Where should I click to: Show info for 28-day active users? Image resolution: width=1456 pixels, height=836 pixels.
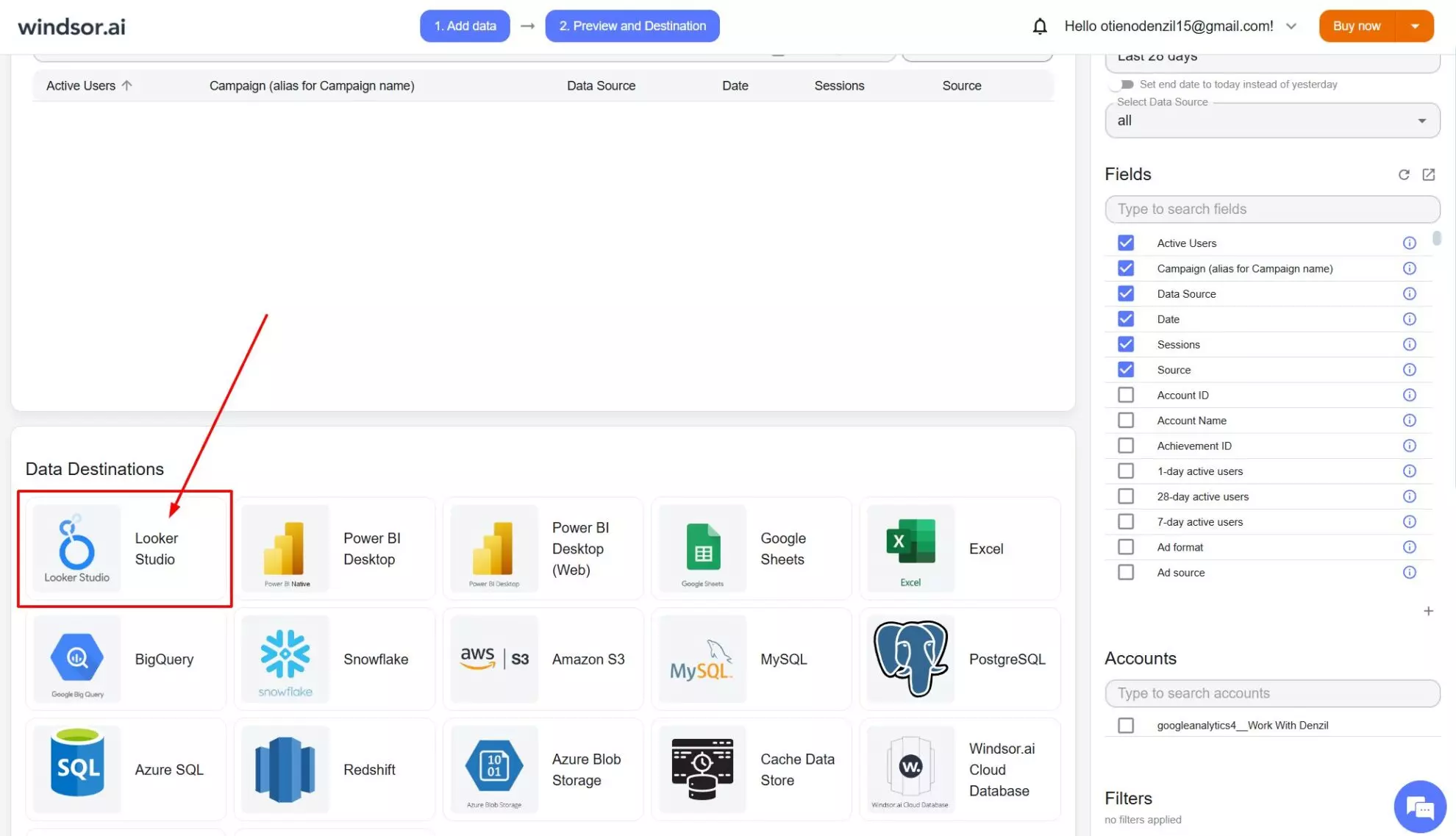click(1409, 496)
